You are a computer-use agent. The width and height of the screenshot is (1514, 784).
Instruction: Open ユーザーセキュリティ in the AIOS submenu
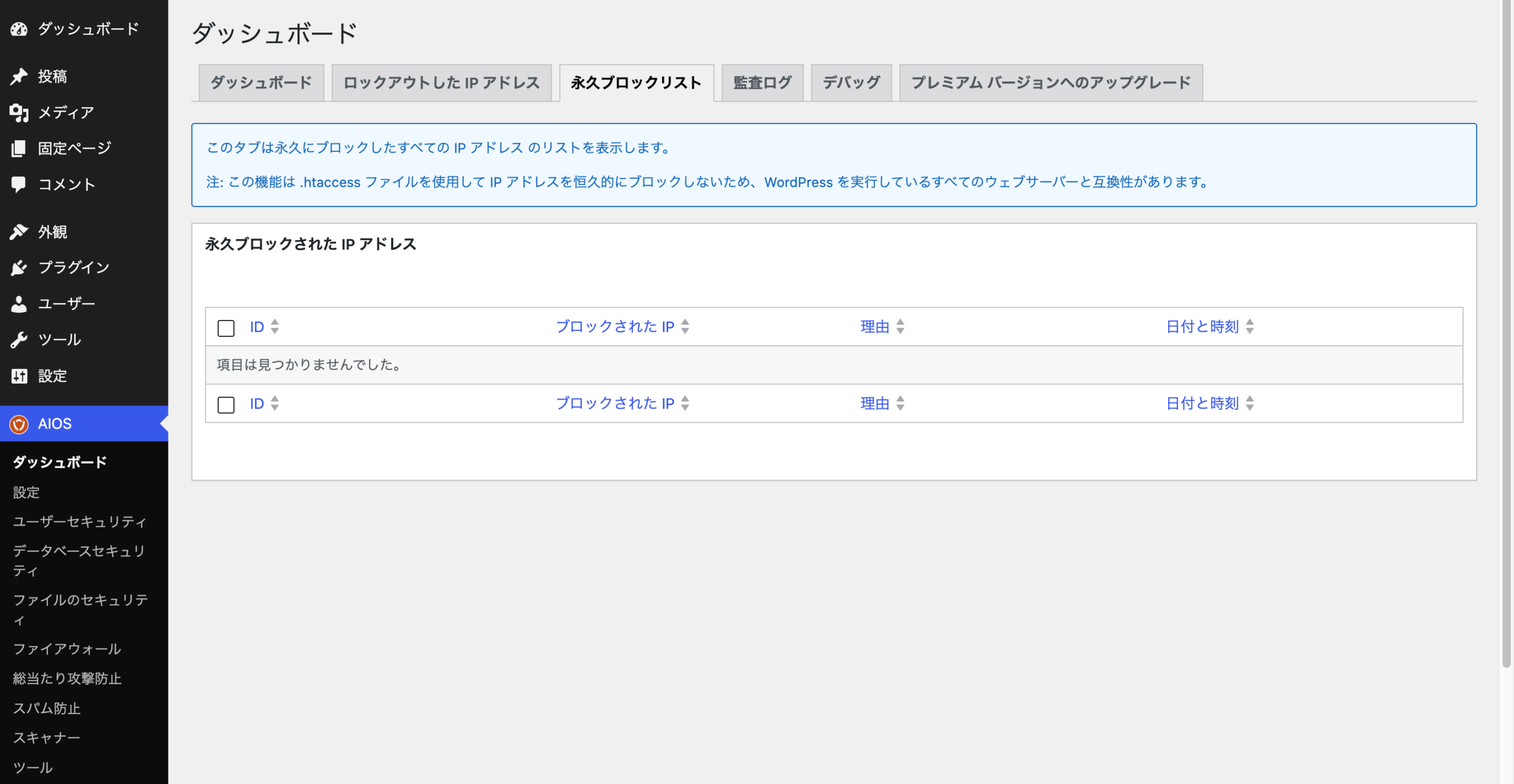pos(80,521)
